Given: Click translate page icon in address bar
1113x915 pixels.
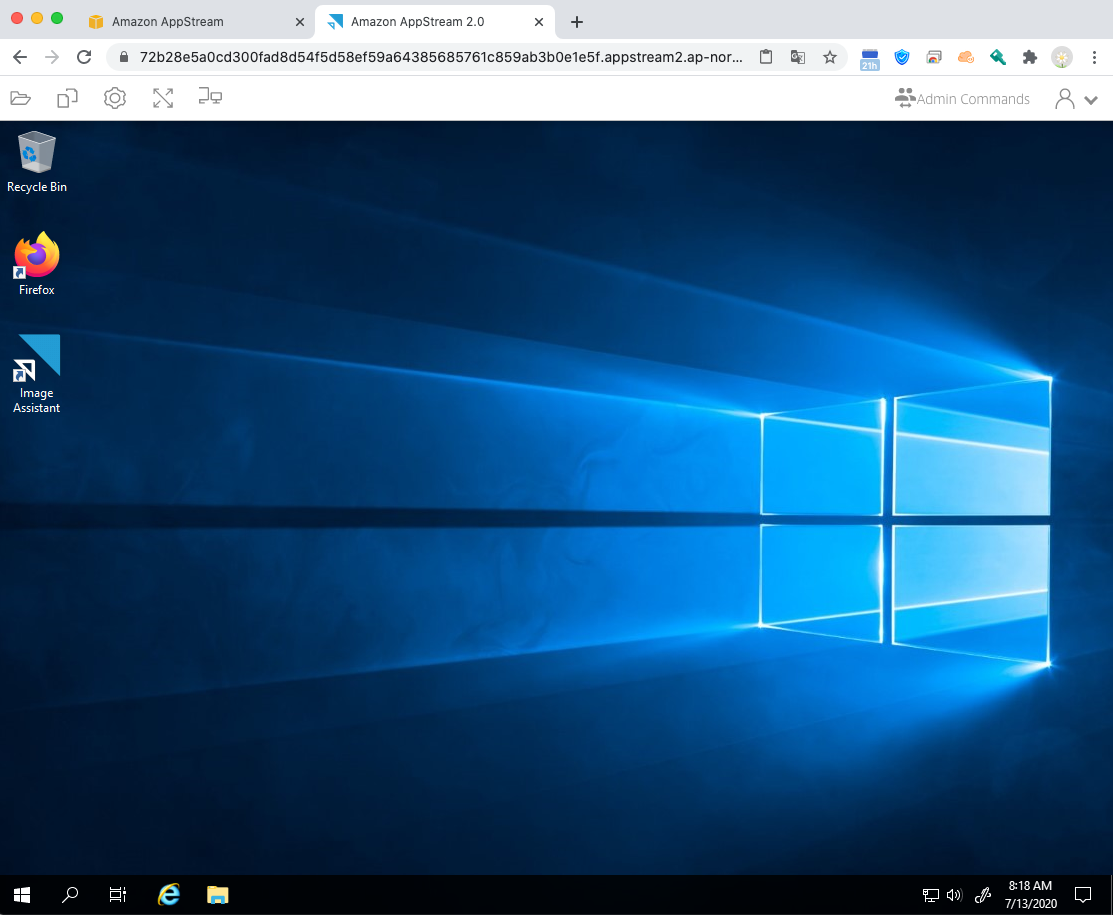Looking at the screenshot, I should pyautogui.click(x=798, y=57).
